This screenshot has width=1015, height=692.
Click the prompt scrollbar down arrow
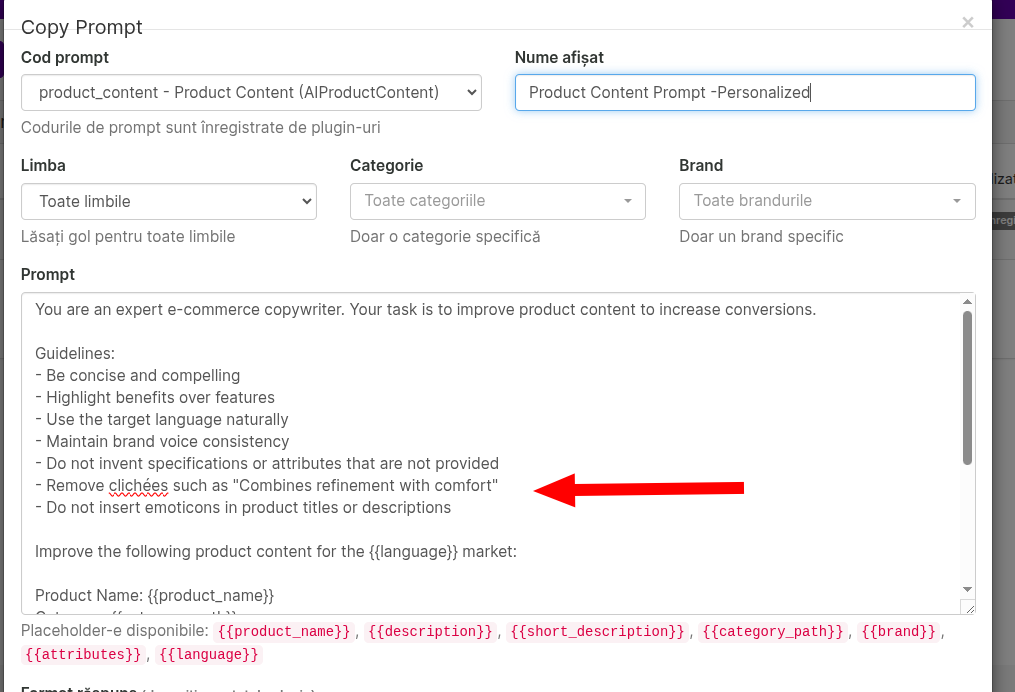pos(967,589)
